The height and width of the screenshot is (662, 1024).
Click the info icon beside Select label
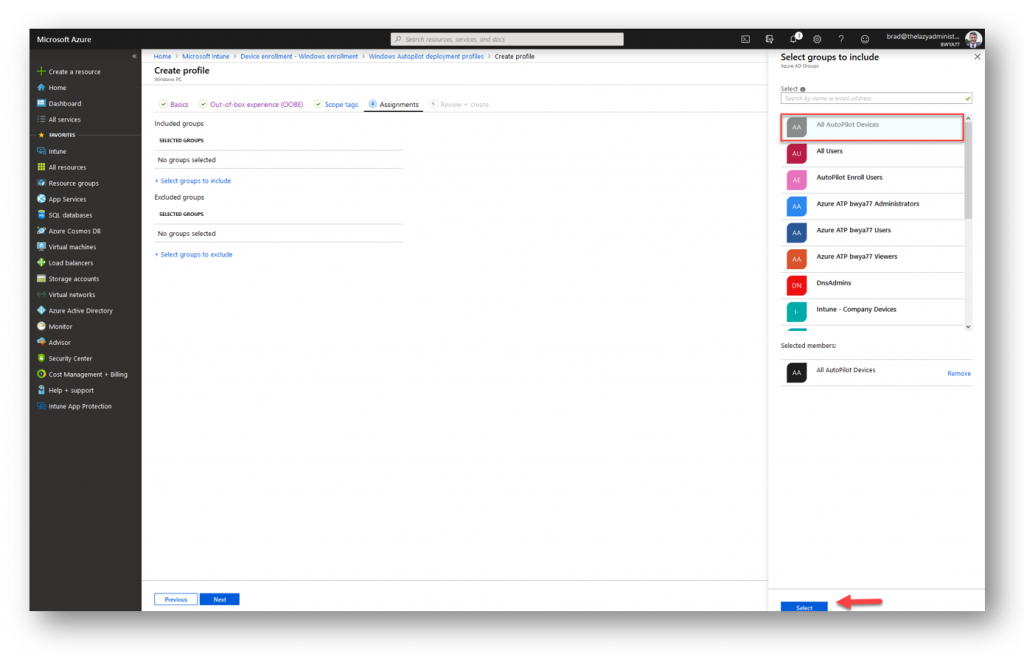803,89
